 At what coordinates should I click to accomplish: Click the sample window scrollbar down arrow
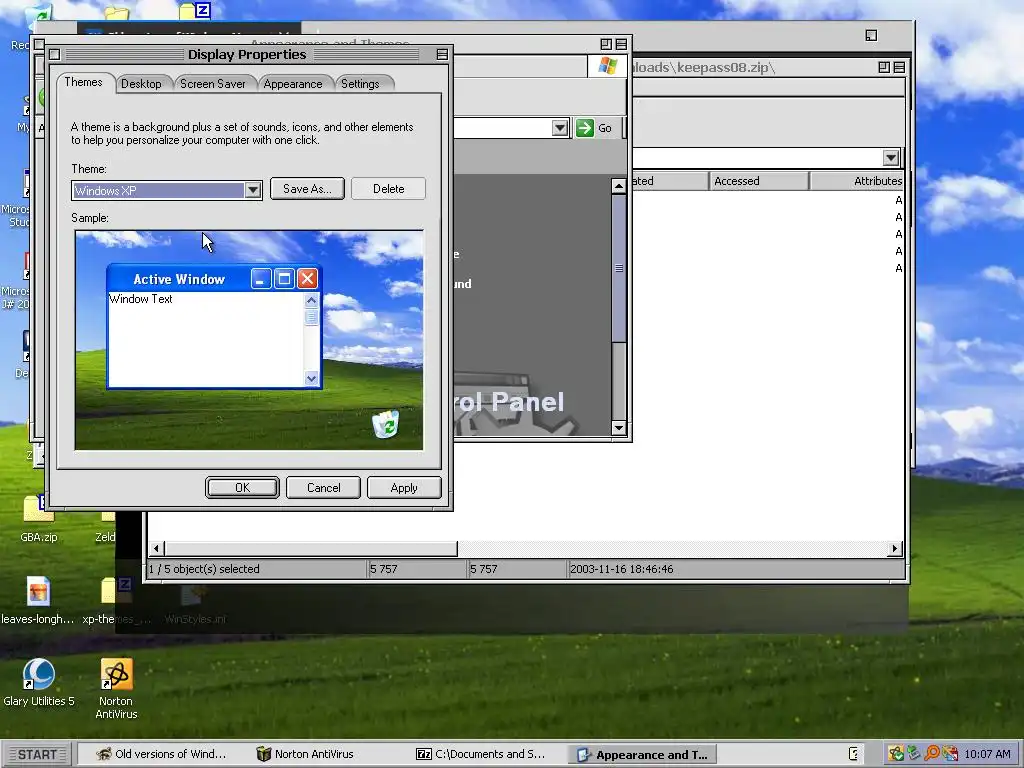click(311, 378)
